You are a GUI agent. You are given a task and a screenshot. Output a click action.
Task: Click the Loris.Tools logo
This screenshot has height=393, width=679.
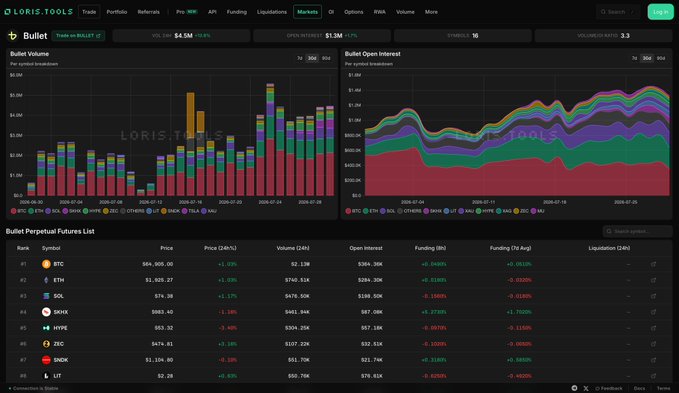[39, 12]
